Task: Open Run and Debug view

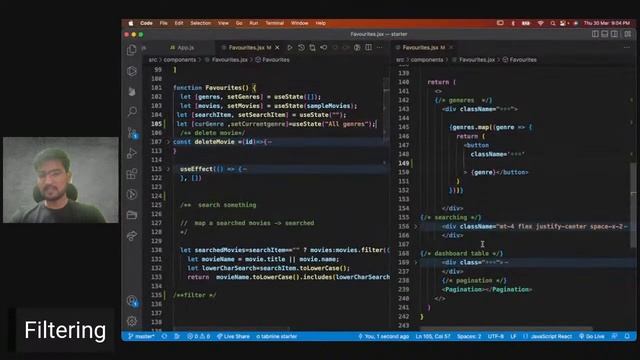Action: click(x=131, y=153)
